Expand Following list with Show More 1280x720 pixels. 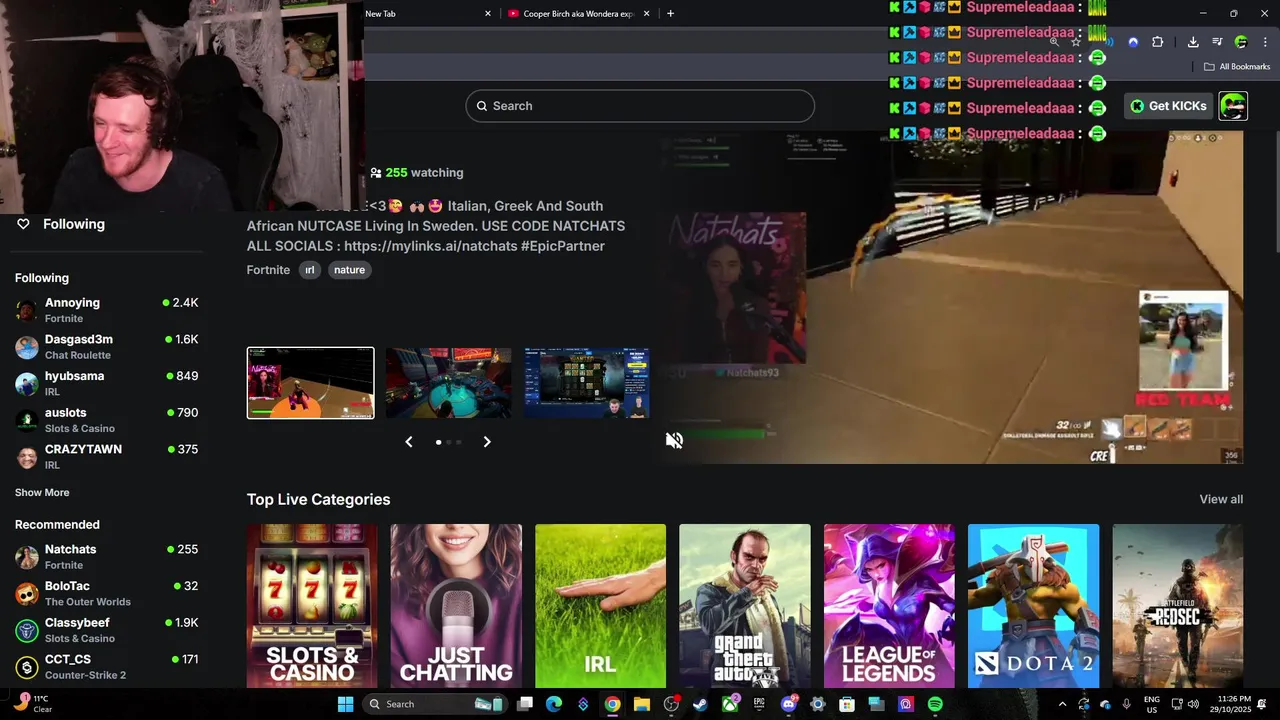pos(42,493)
